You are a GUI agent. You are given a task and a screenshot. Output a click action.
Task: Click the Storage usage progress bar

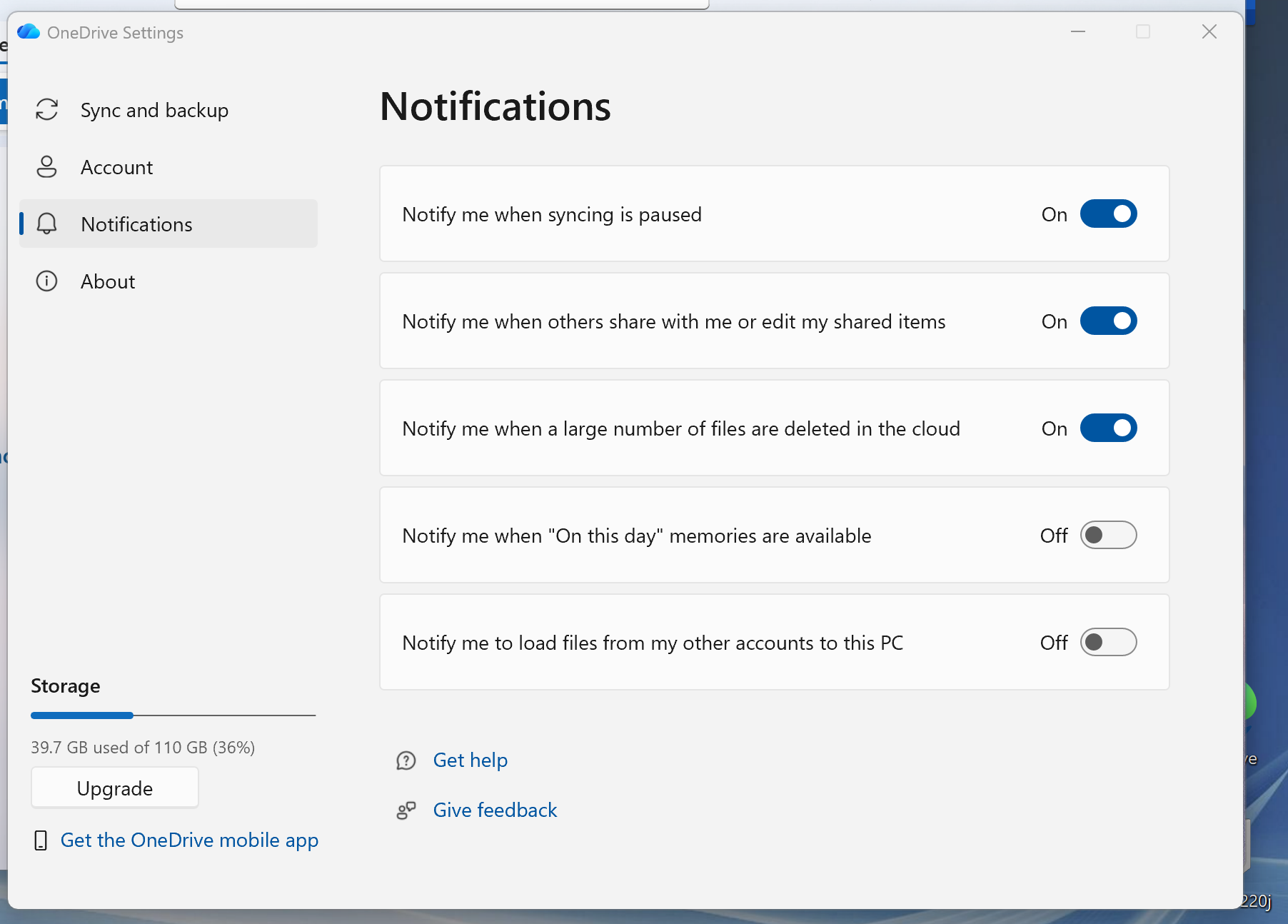pos(173,715)
